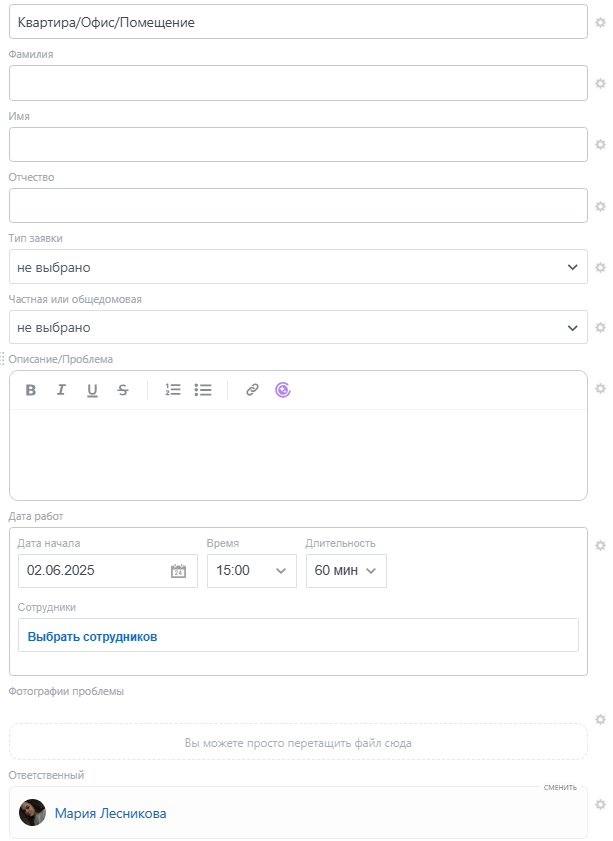The width and height of the screenshot is (613, 841).
Task: Open the Частная или общедомовая dropdown
Action: 298,328
